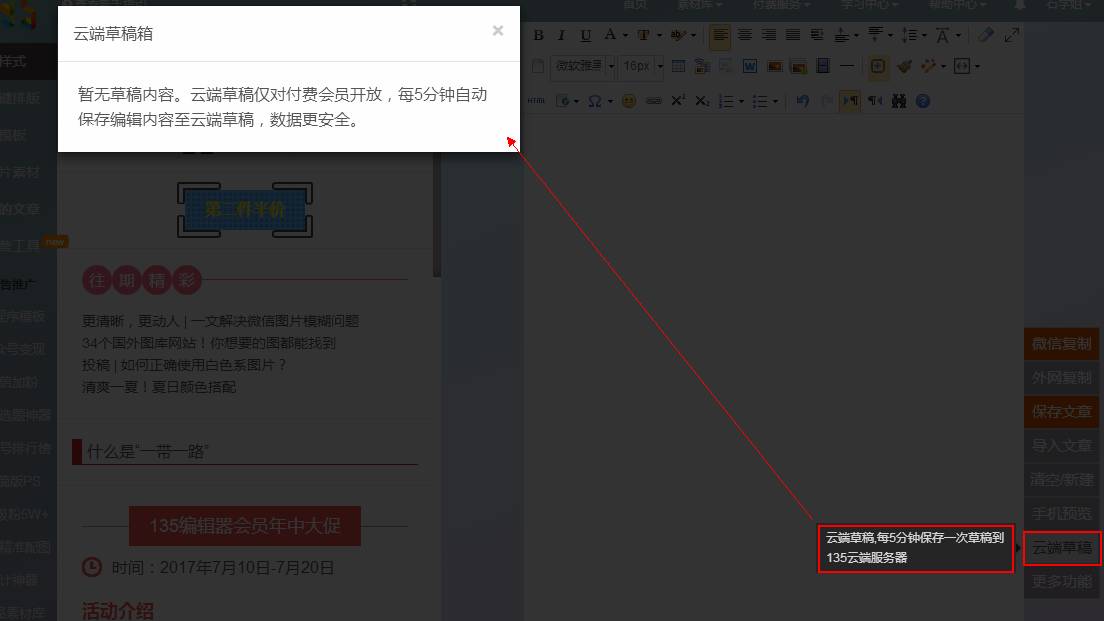Open find and replace binoculars
Image resolution: width=1104 pixels, height=621 pixels.
[899, 101]
